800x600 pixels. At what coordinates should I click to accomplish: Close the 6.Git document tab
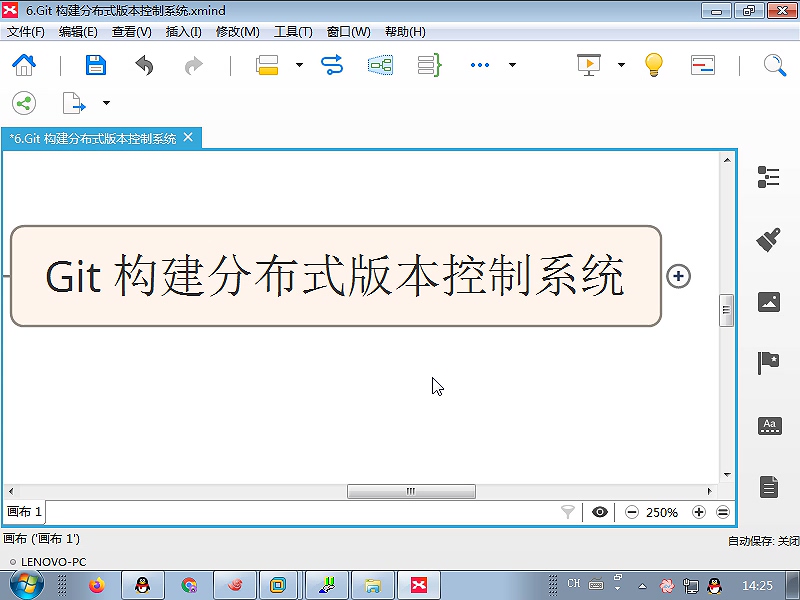click(x=188, y=137)
